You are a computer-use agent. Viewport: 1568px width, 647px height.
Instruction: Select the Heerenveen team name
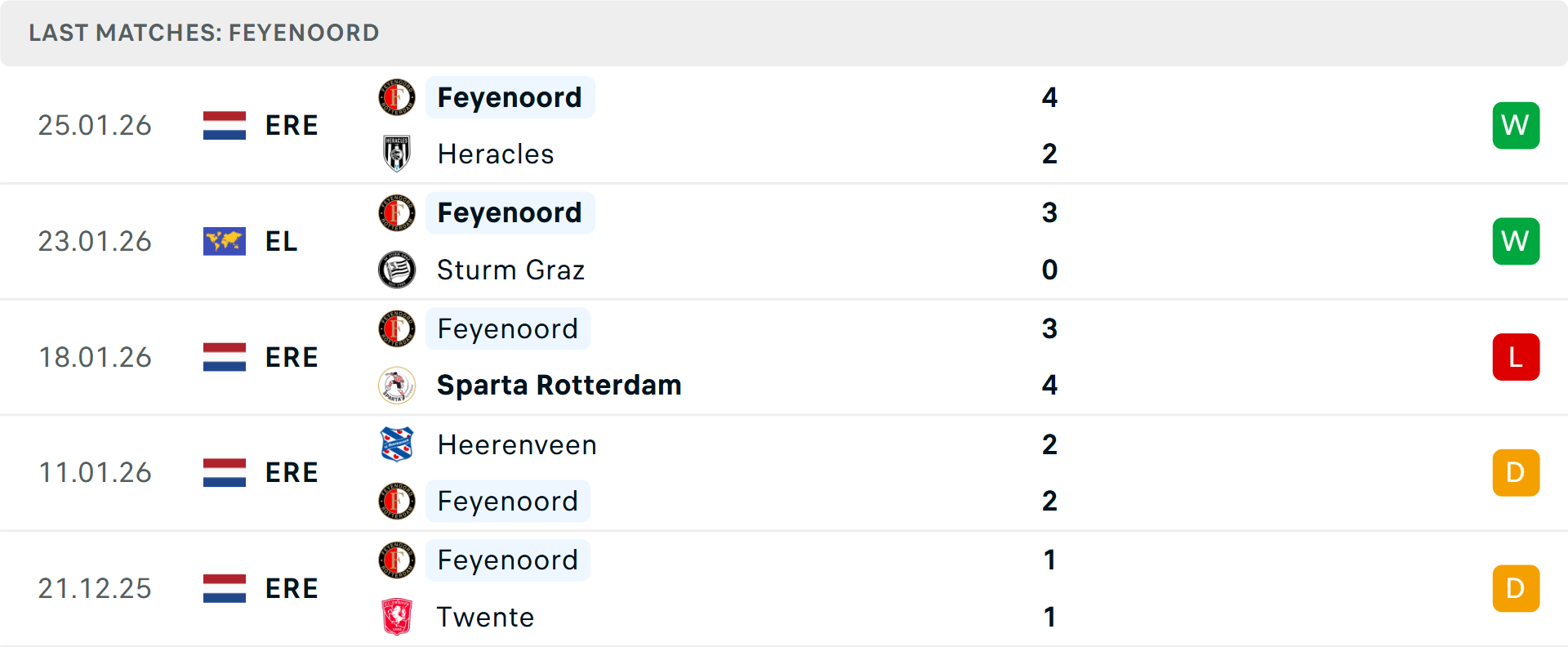coord(517,444)
